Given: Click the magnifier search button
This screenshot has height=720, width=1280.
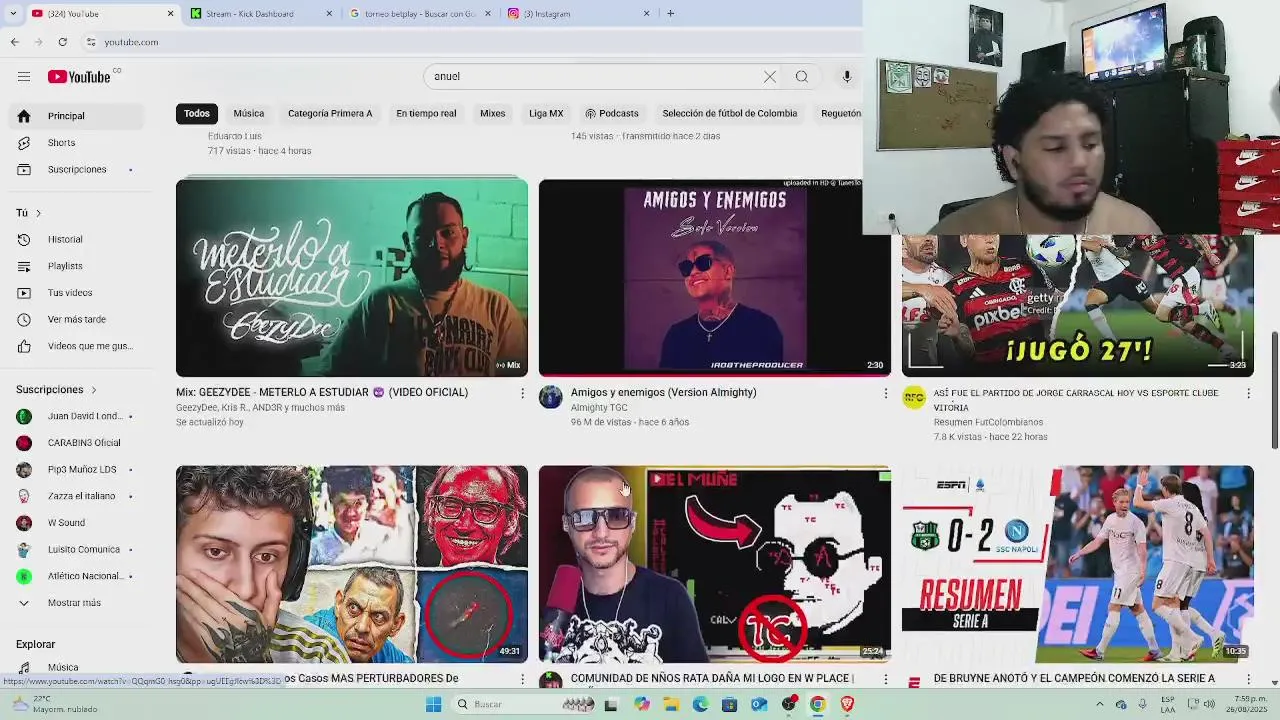Looking at the screenshot, I should [802, 77].
